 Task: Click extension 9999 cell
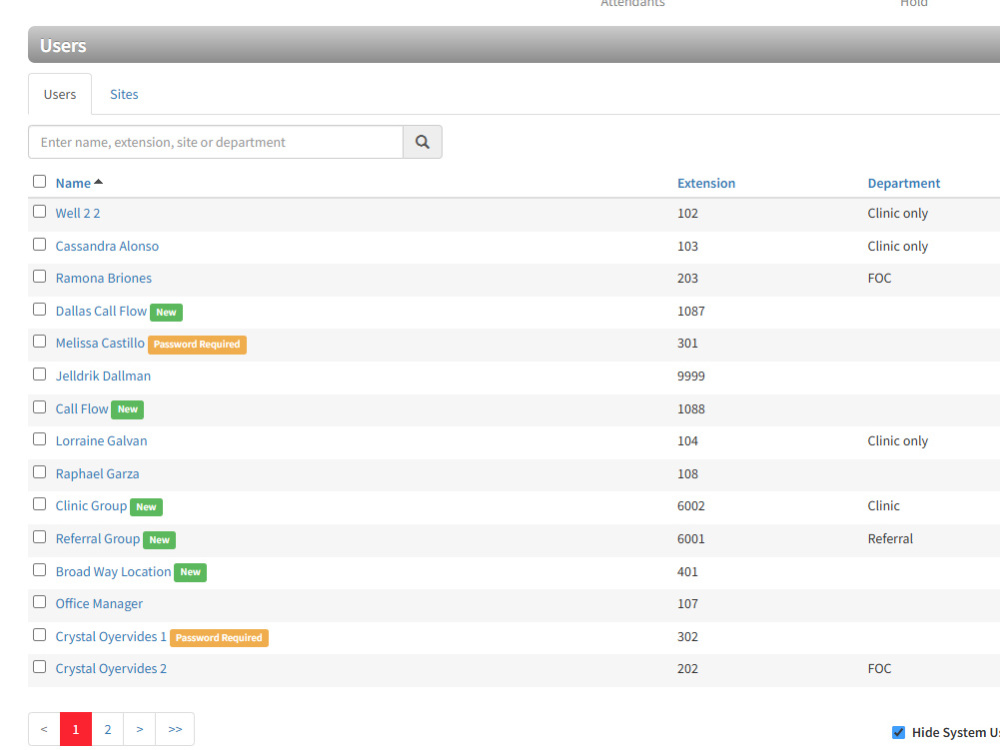[691, 376]
